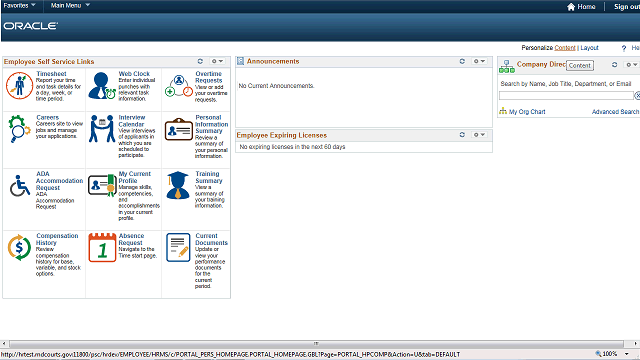Viewport: 640px width, 360px height.
Task: Open the Careers text link
Action: pyautogui.click(x=47, y=117)
